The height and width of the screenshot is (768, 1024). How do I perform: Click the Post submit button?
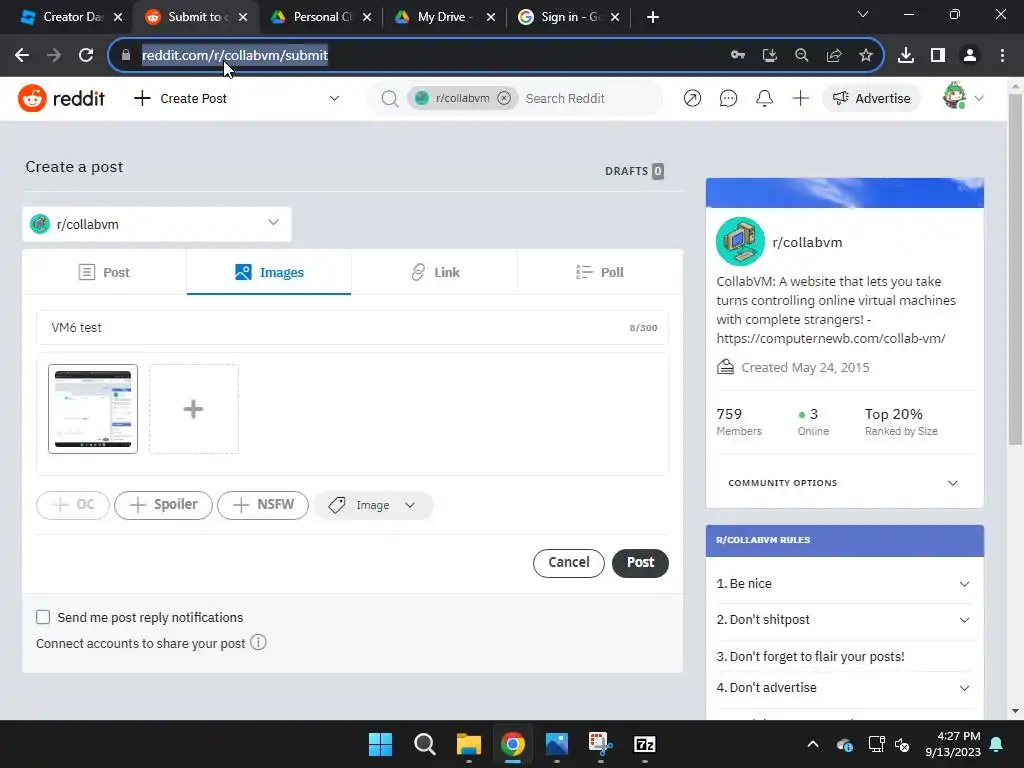click(x=640, y=563)
